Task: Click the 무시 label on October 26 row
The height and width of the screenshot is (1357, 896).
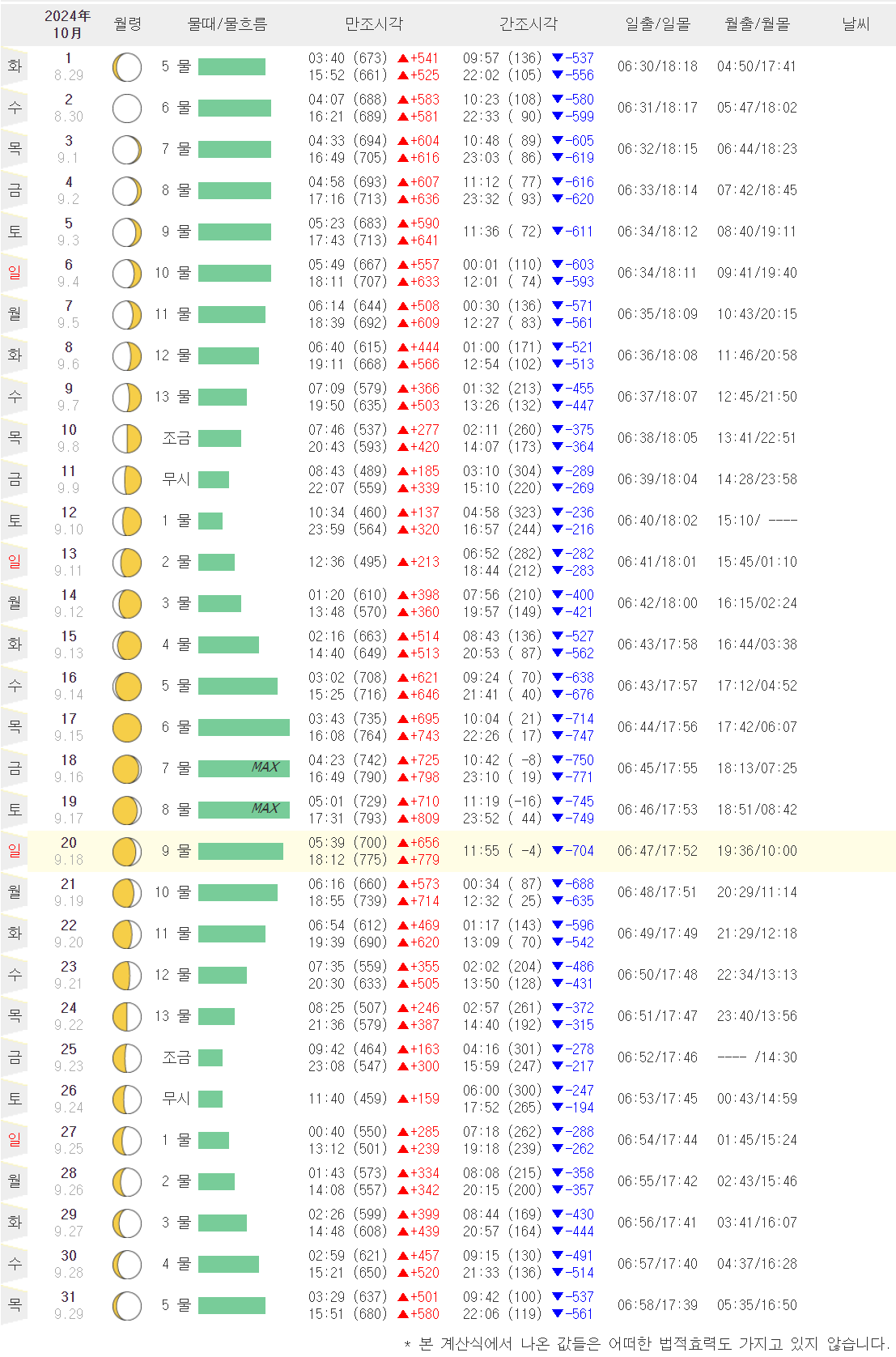Action: (176, 1099)
